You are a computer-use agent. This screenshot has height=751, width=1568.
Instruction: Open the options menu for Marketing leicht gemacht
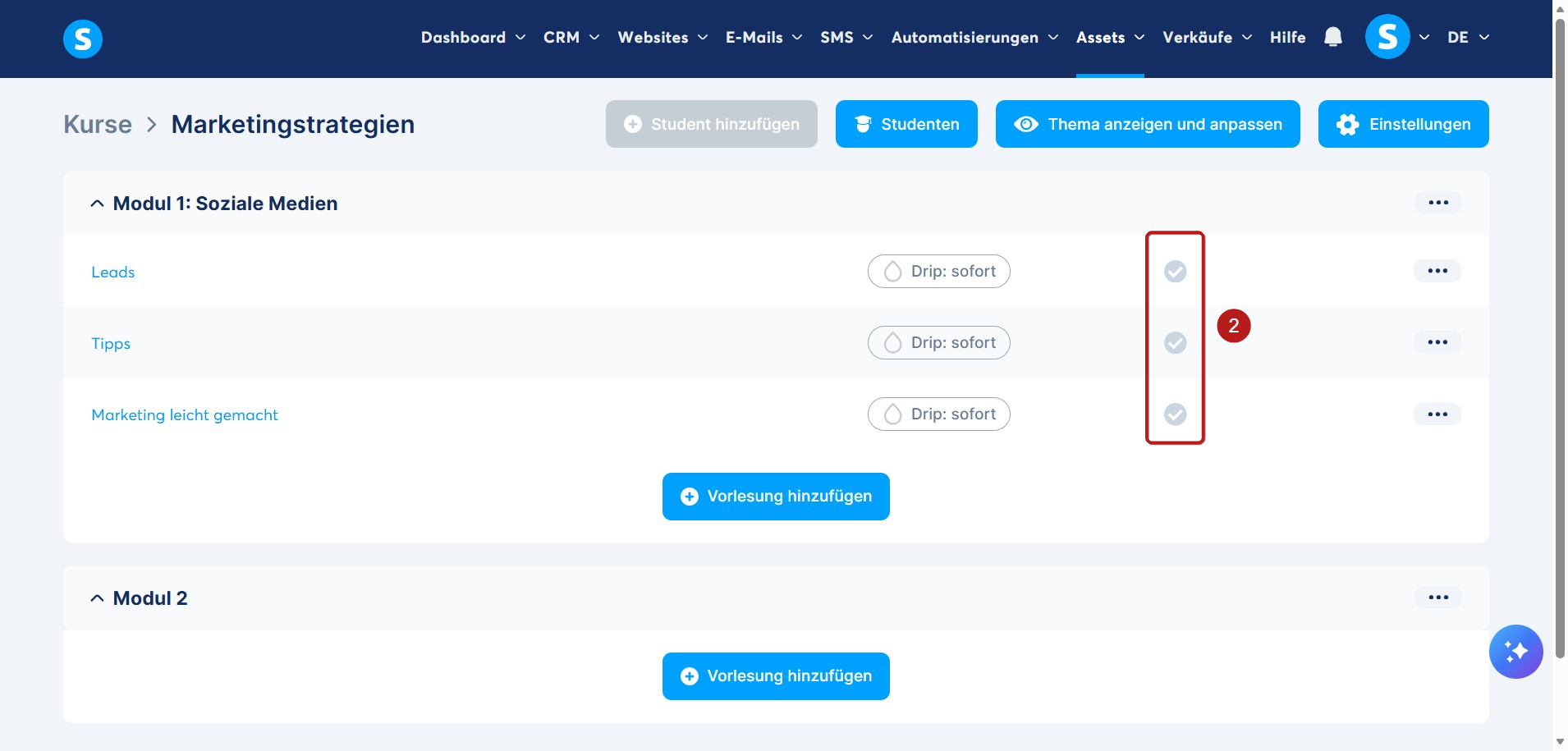pyautogui.click(x=1437, y=414)
